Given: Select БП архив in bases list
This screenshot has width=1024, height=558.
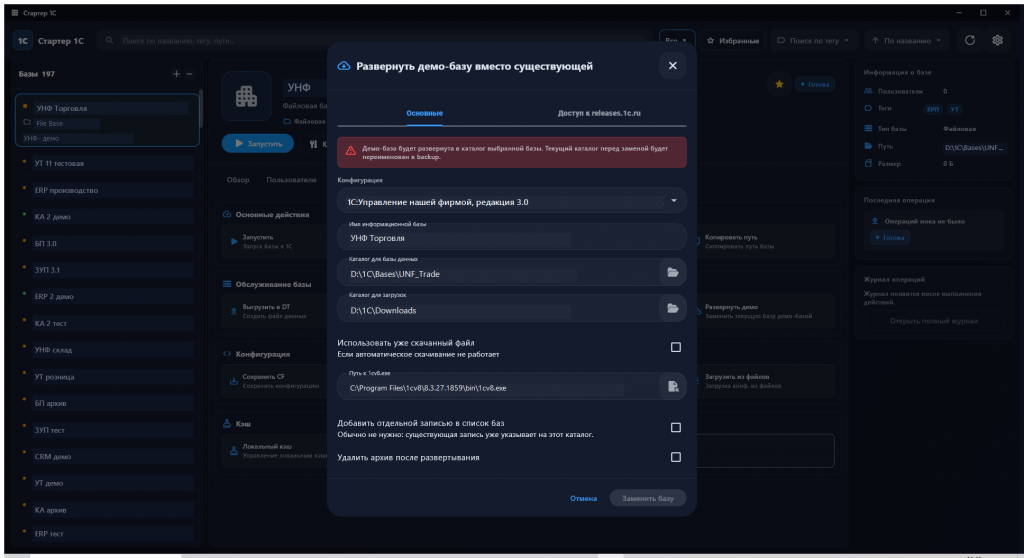Looking at the screenshot, I should click(107, 403).
